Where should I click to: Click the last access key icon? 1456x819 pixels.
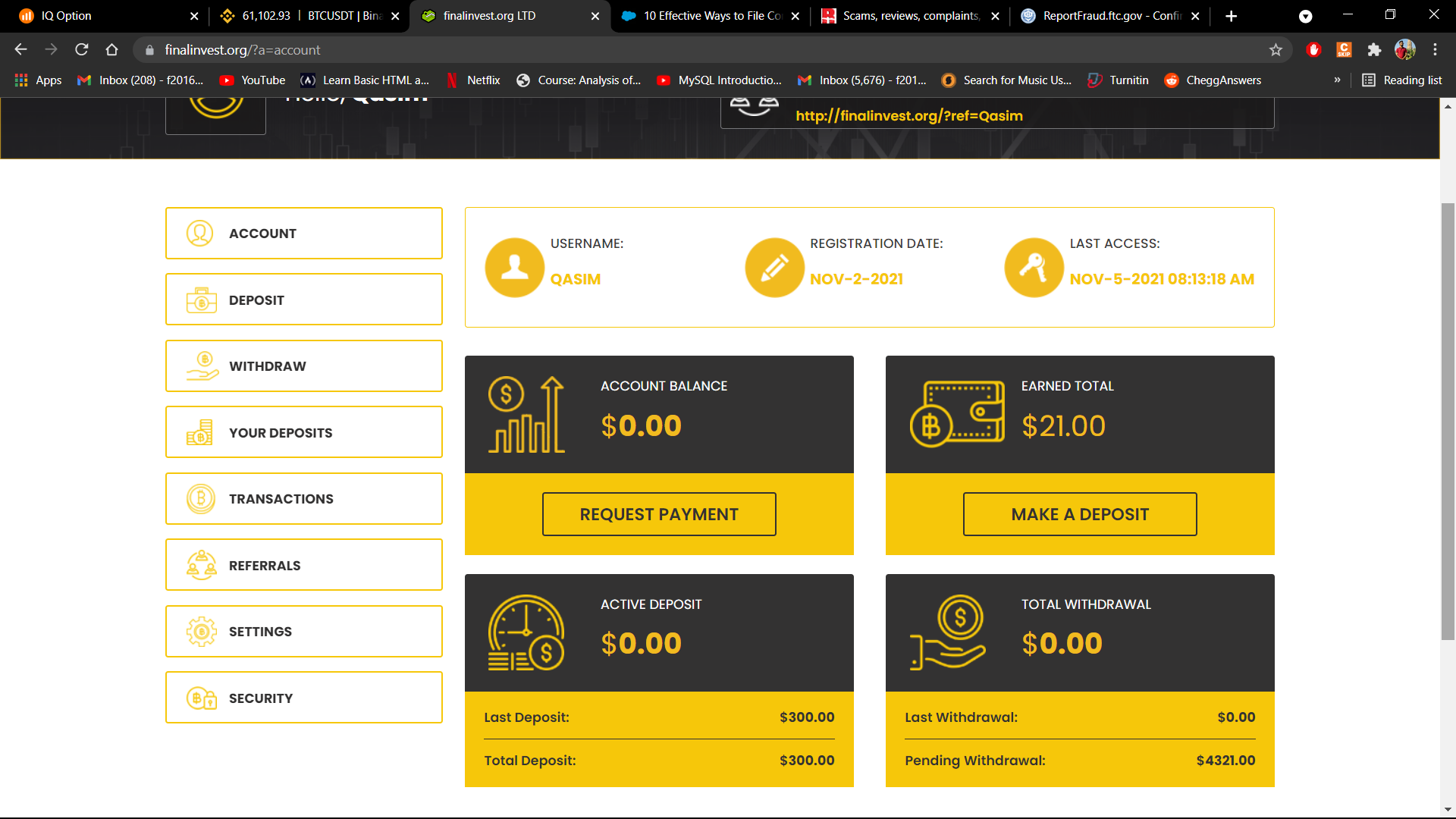[1034, 268]
